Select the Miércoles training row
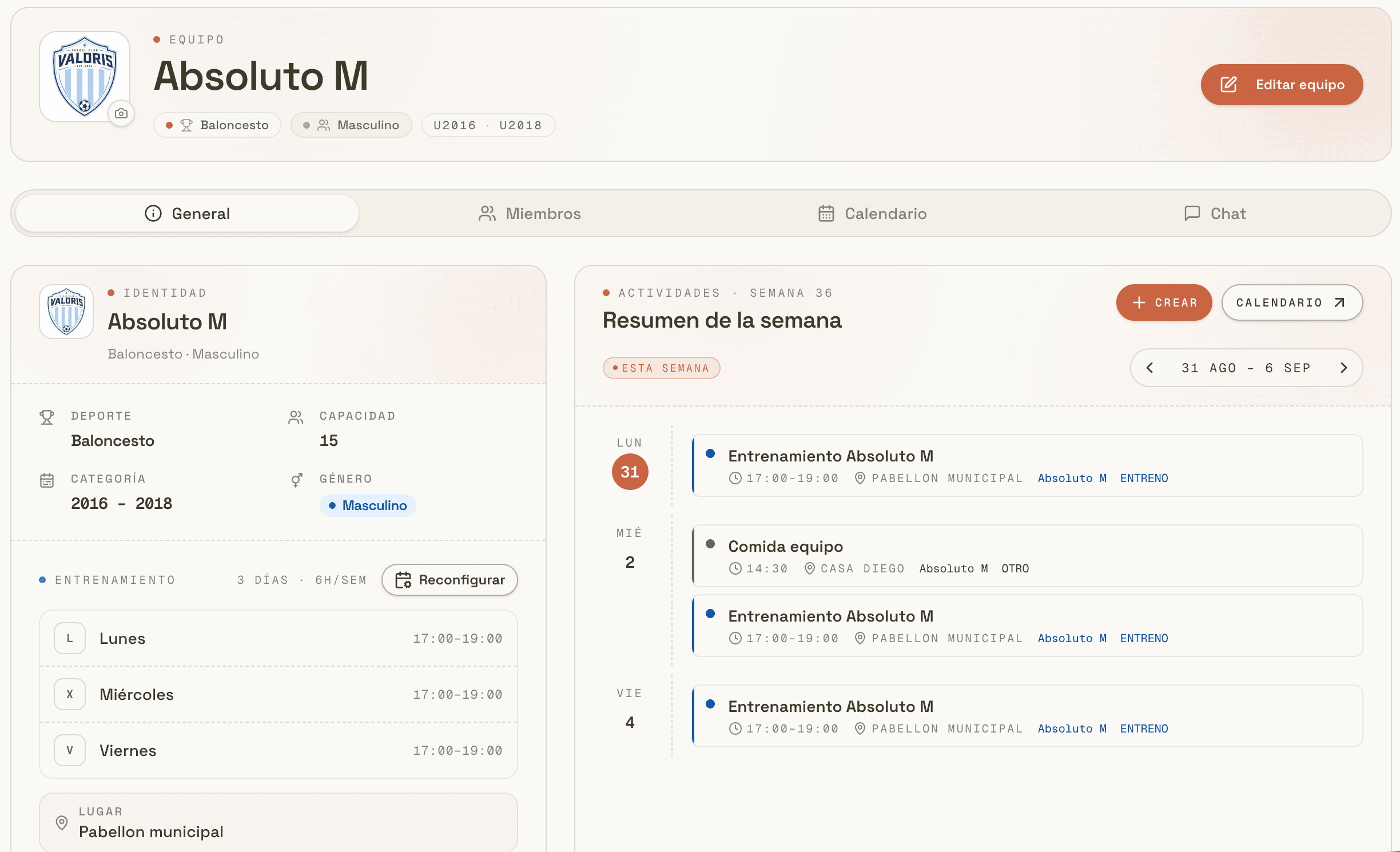The width and height of the screenshot is (1400, 852). coord(279,694)
